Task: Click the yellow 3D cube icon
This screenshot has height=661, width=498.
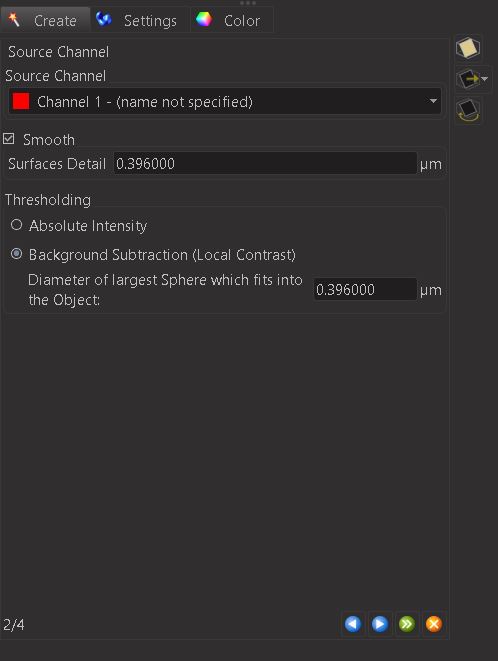Action: (x=468, y=48)
